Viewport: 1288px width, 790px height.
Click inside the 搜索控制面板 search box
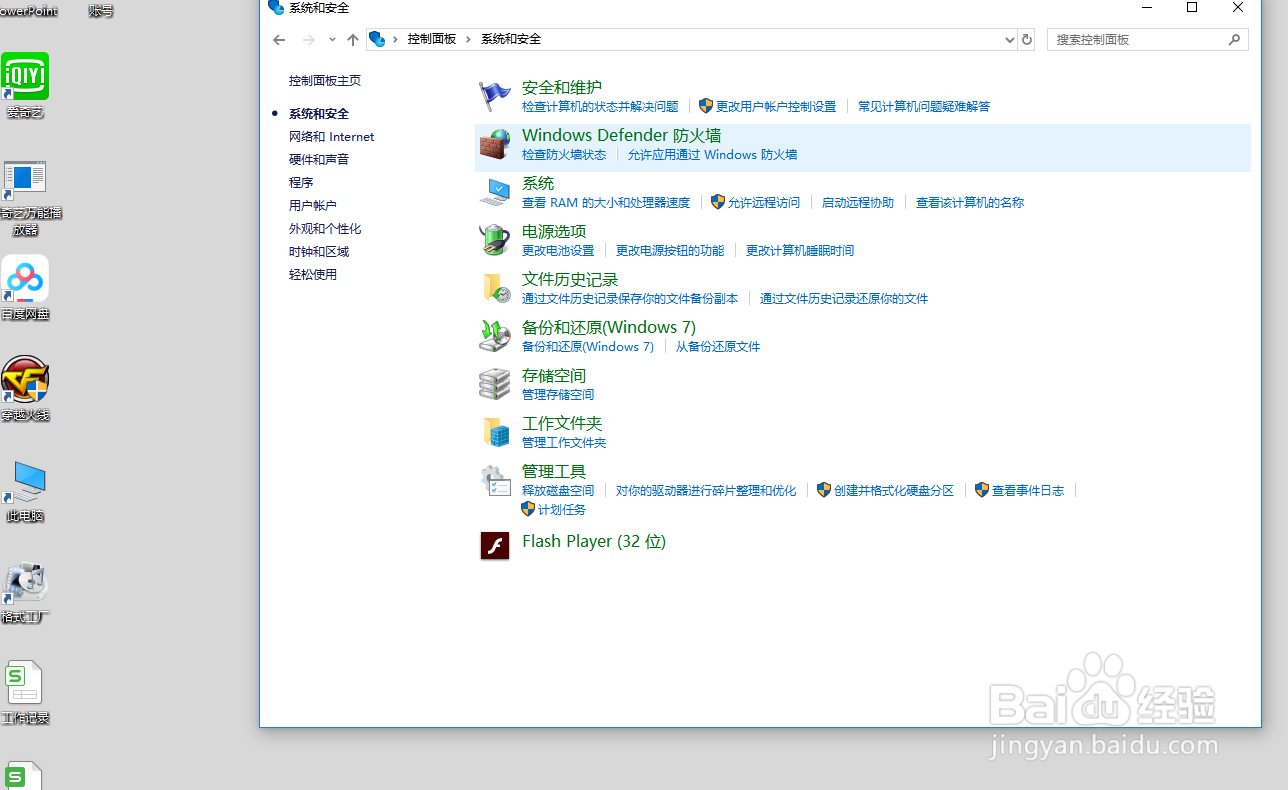pos(1140,39)
